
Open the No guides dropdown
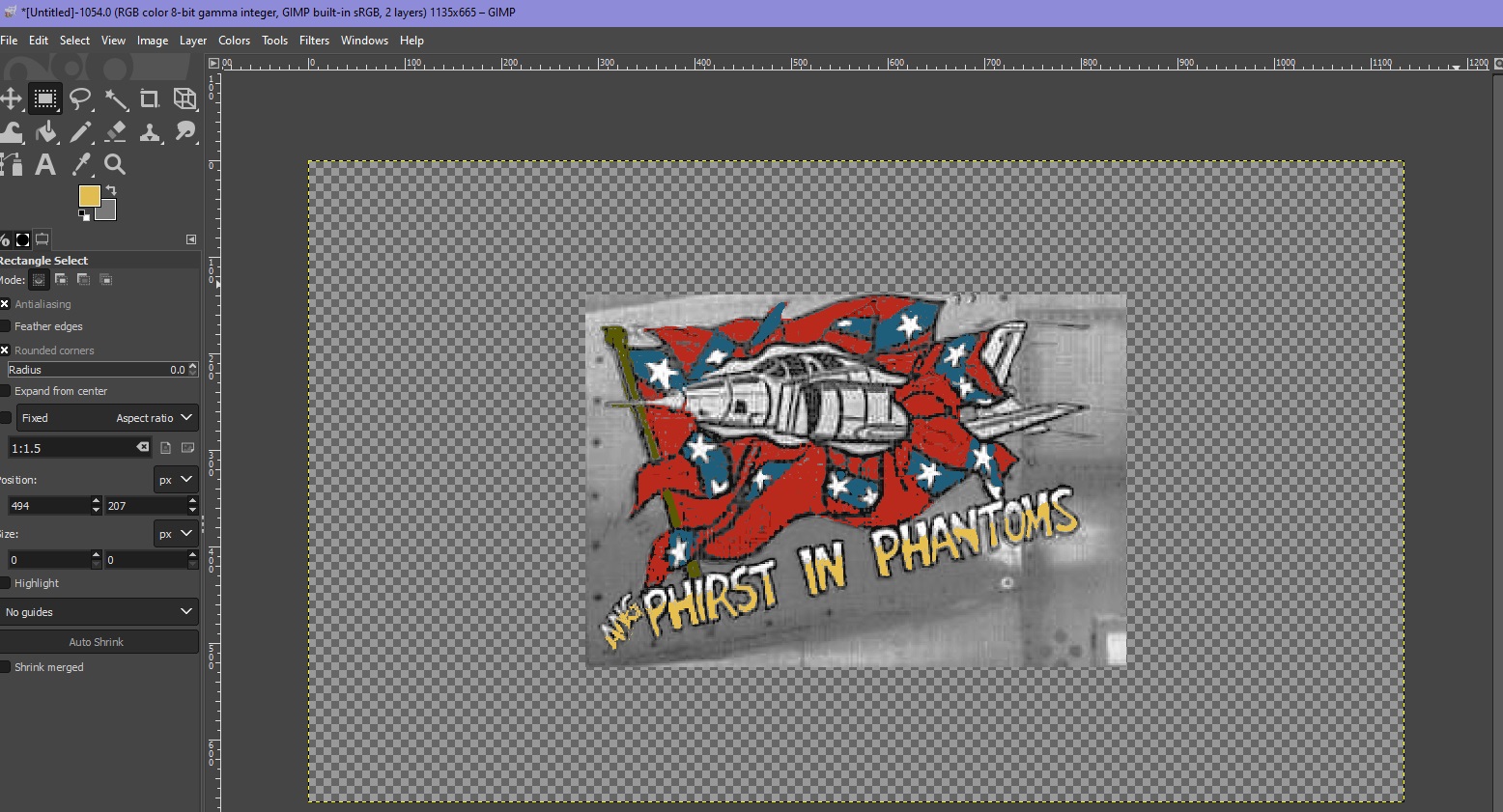(99, 612)
